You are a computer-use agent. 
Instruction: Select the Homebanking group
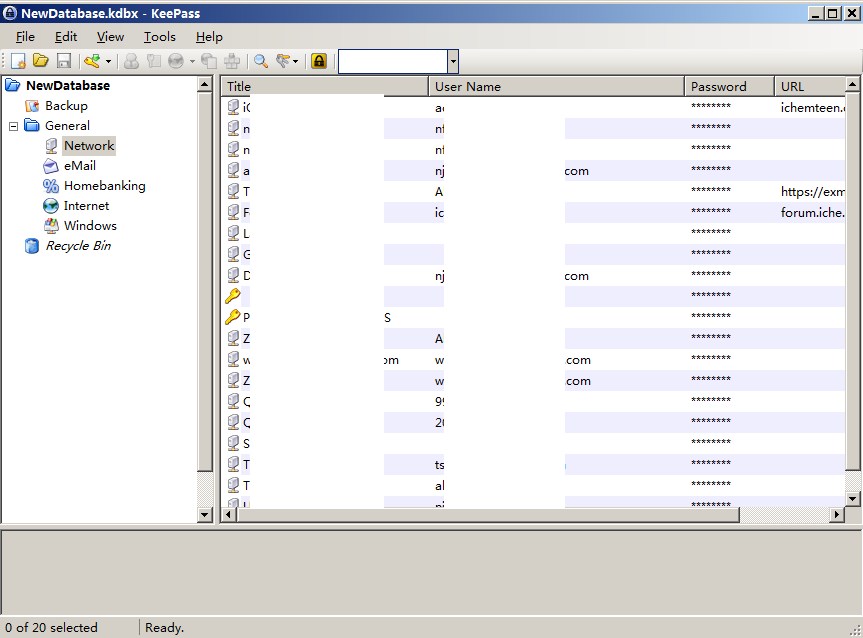(x=105, y=186)
